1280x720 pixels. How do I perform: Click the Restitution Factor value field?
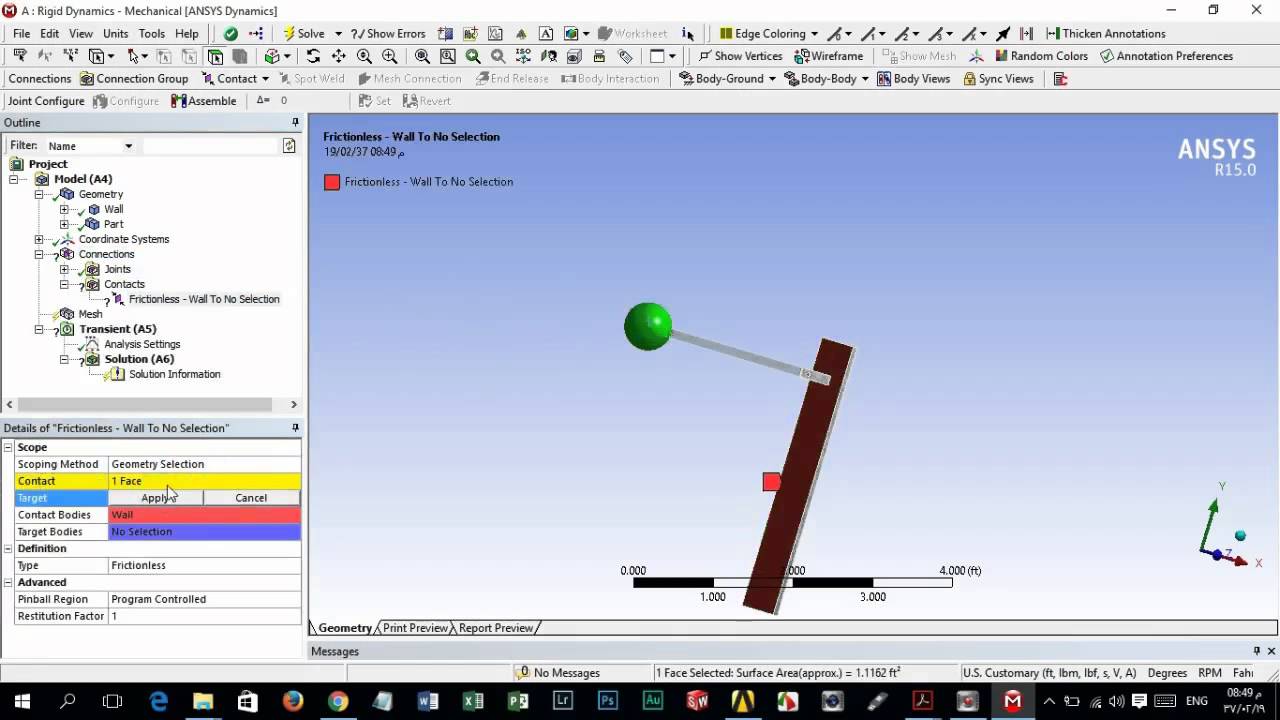pos(204,617)
